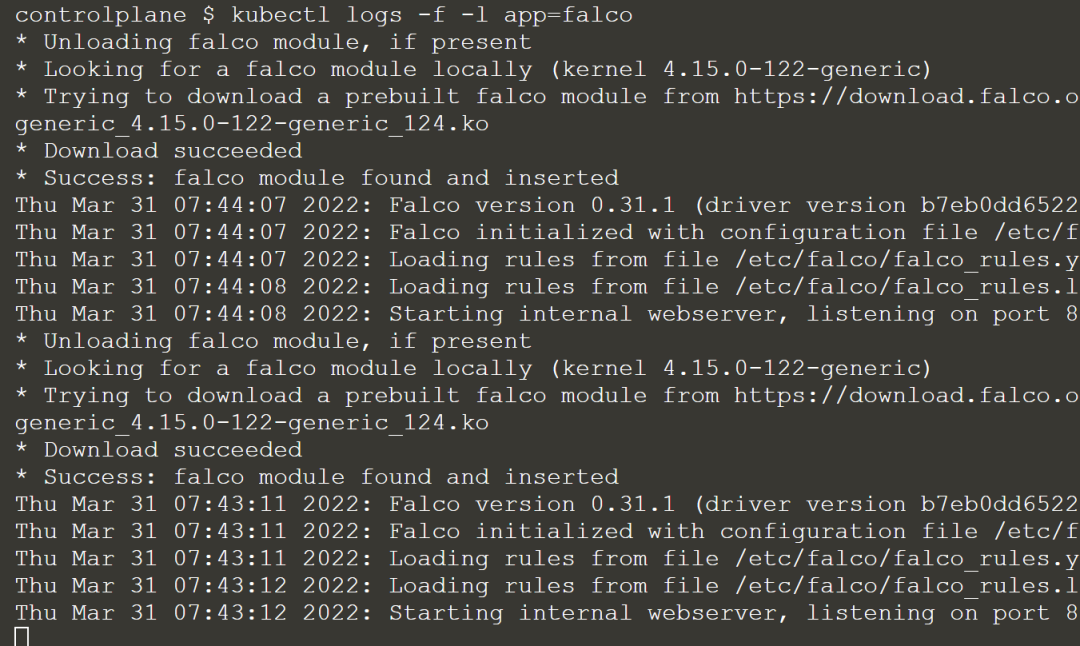
Task: Click the 07:43:12 Loading rules falco_rules.l line
Action: tap(548, 586)
